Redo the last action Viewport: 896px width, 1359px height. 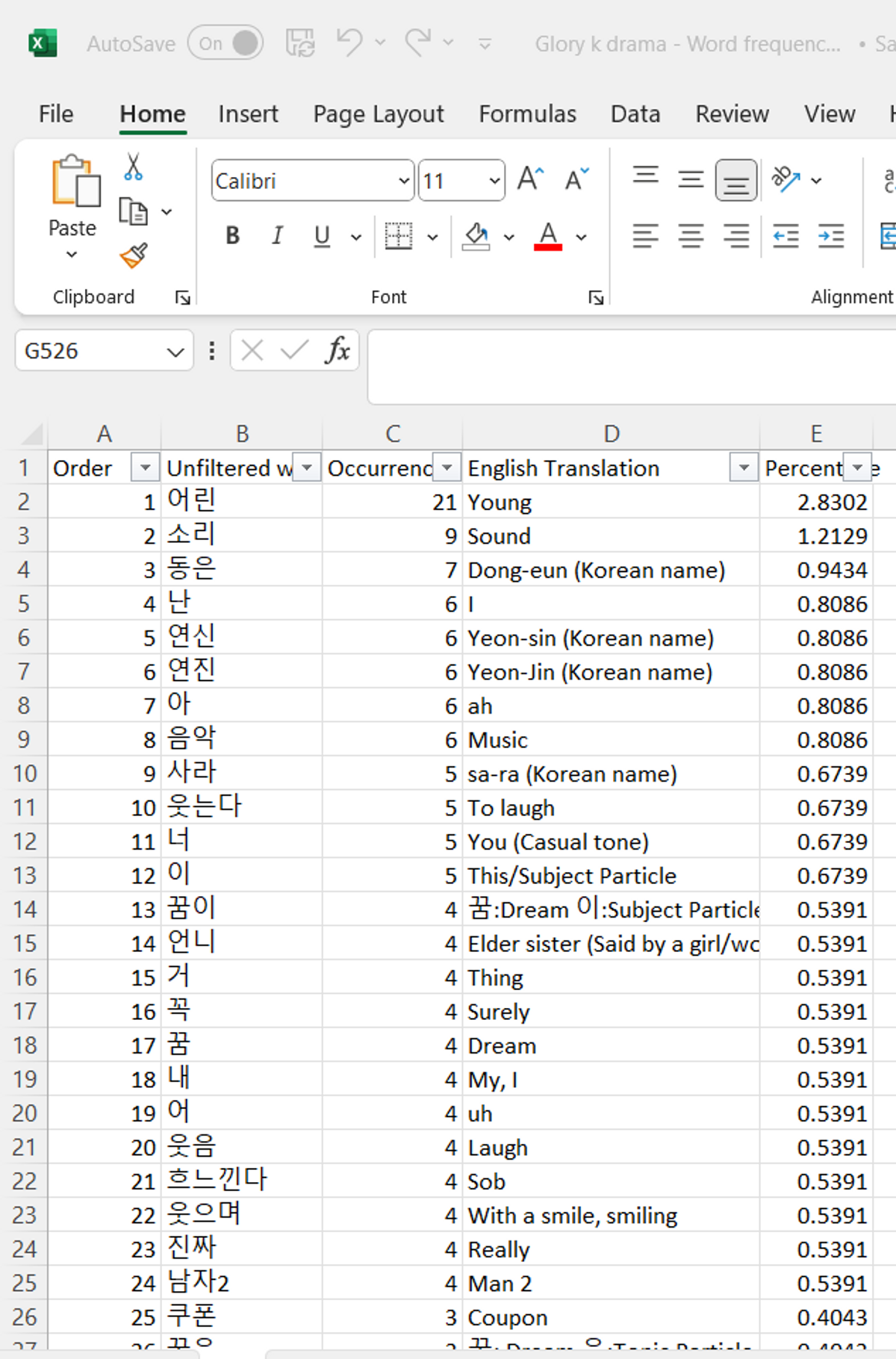(418, 43)
